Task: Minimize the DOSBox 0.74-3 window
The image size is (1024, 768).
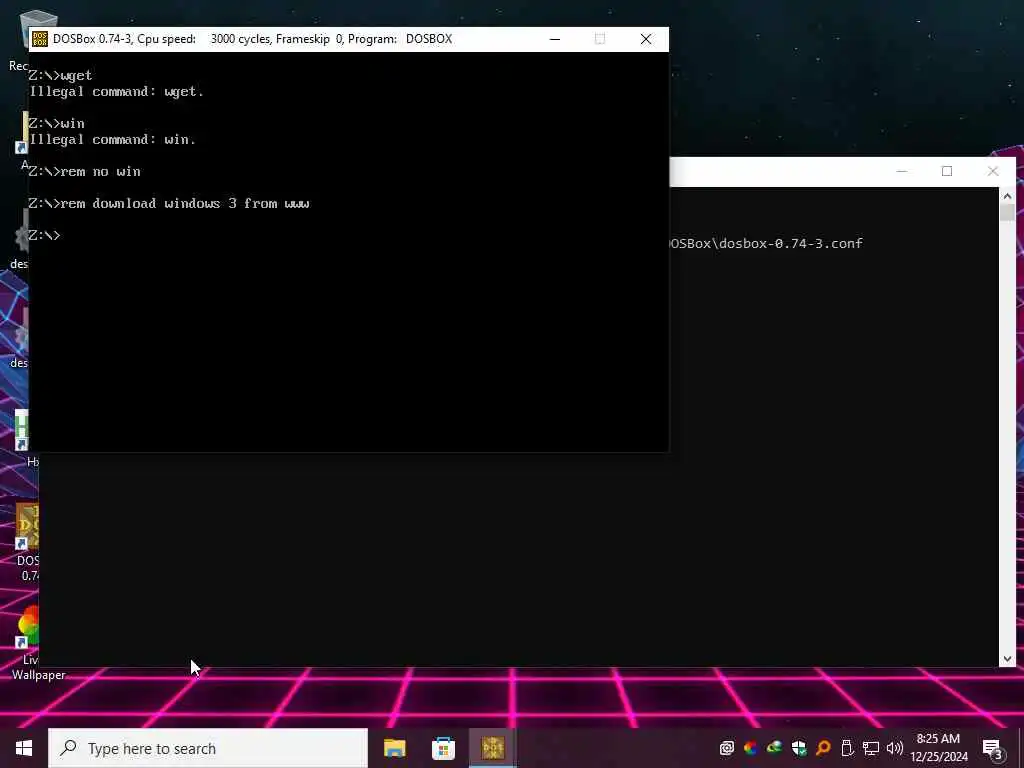Action: (555, 39)
